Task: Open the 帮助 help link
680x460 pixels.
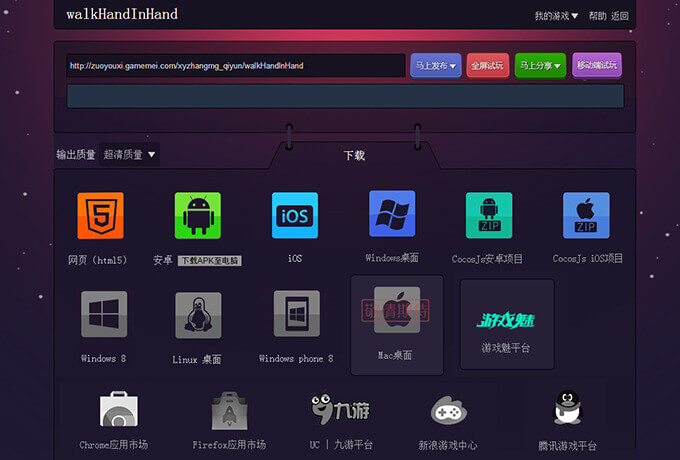Action: click(598, 16)
